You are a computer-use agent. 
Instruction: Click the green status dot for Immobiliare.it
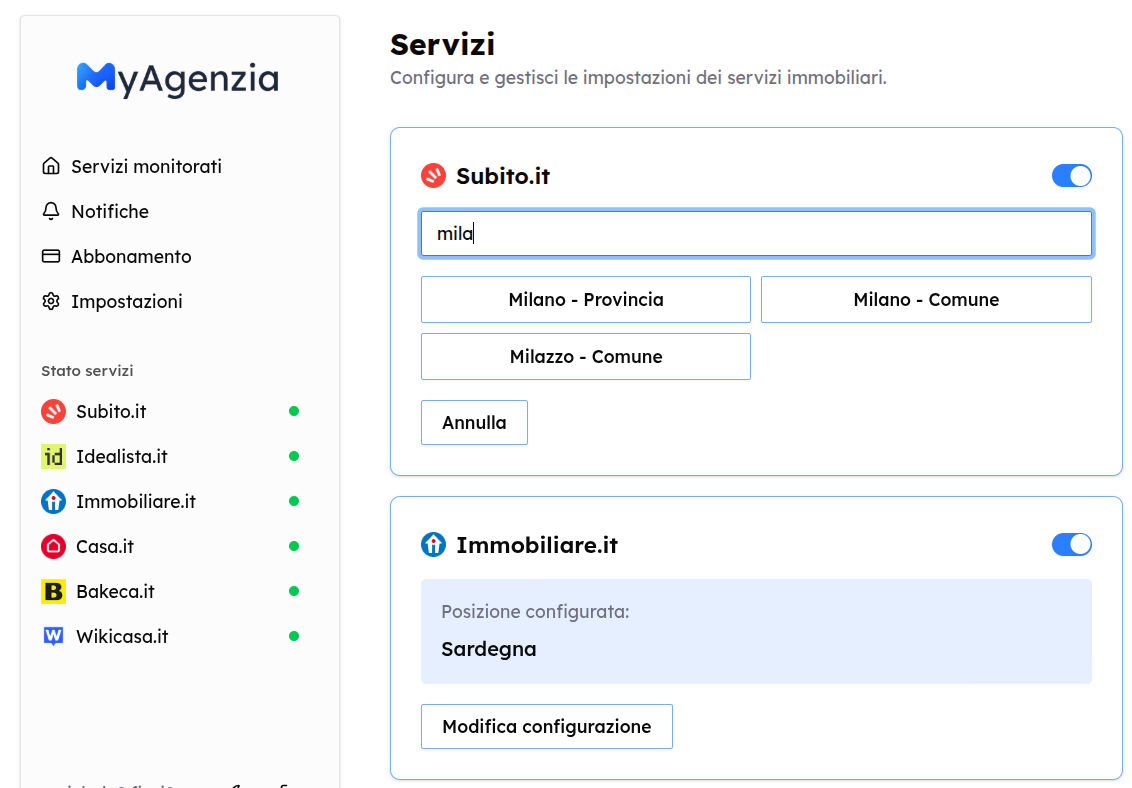pos(294,501)
